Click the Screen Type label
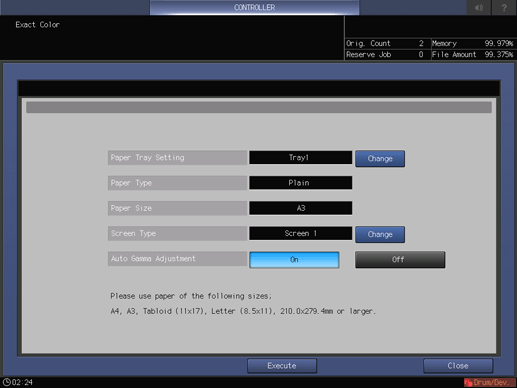517x388 pixels. click(177, 233)
